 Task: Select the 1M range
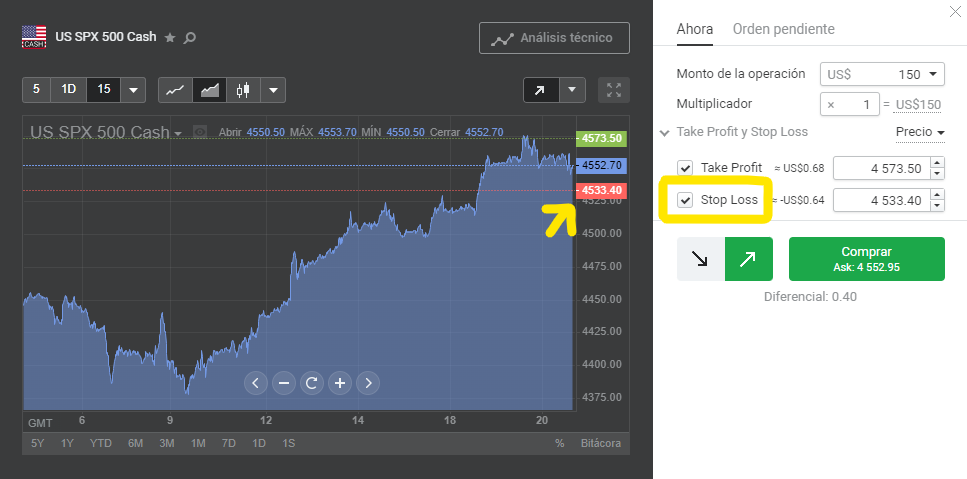(198, 443)
